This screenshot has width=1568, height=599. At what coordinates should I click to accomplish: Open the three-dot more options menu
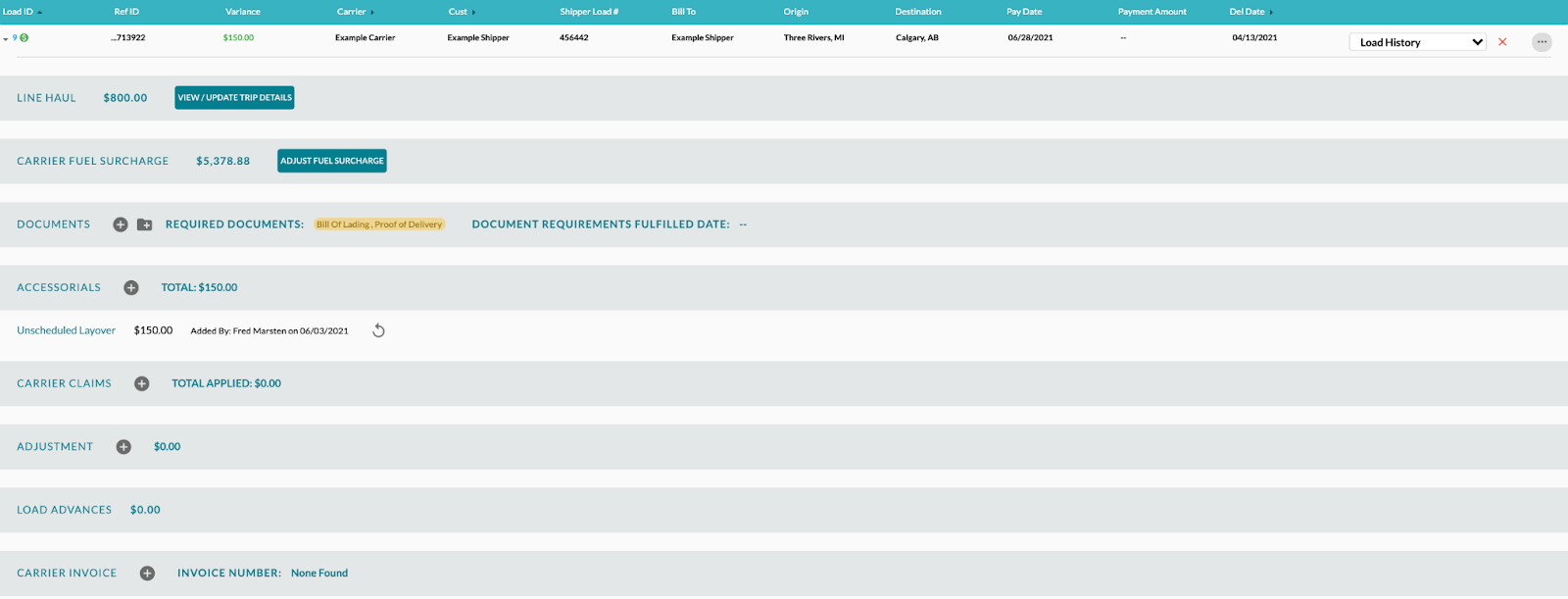click(1542, 42)
